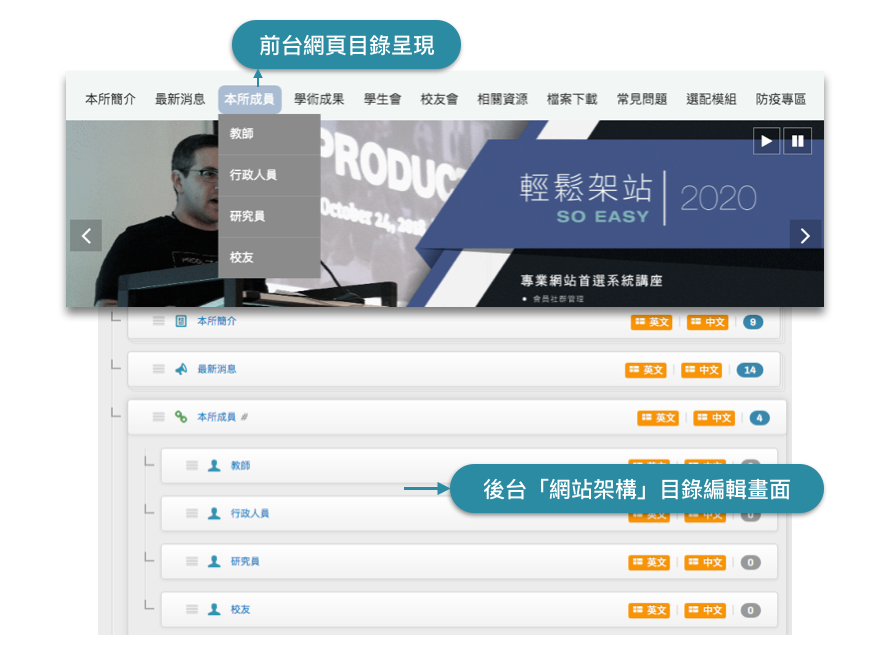This screenshot has height=662, width=888.
Task: Pause the banner slideshow
Action: (797, 141)
